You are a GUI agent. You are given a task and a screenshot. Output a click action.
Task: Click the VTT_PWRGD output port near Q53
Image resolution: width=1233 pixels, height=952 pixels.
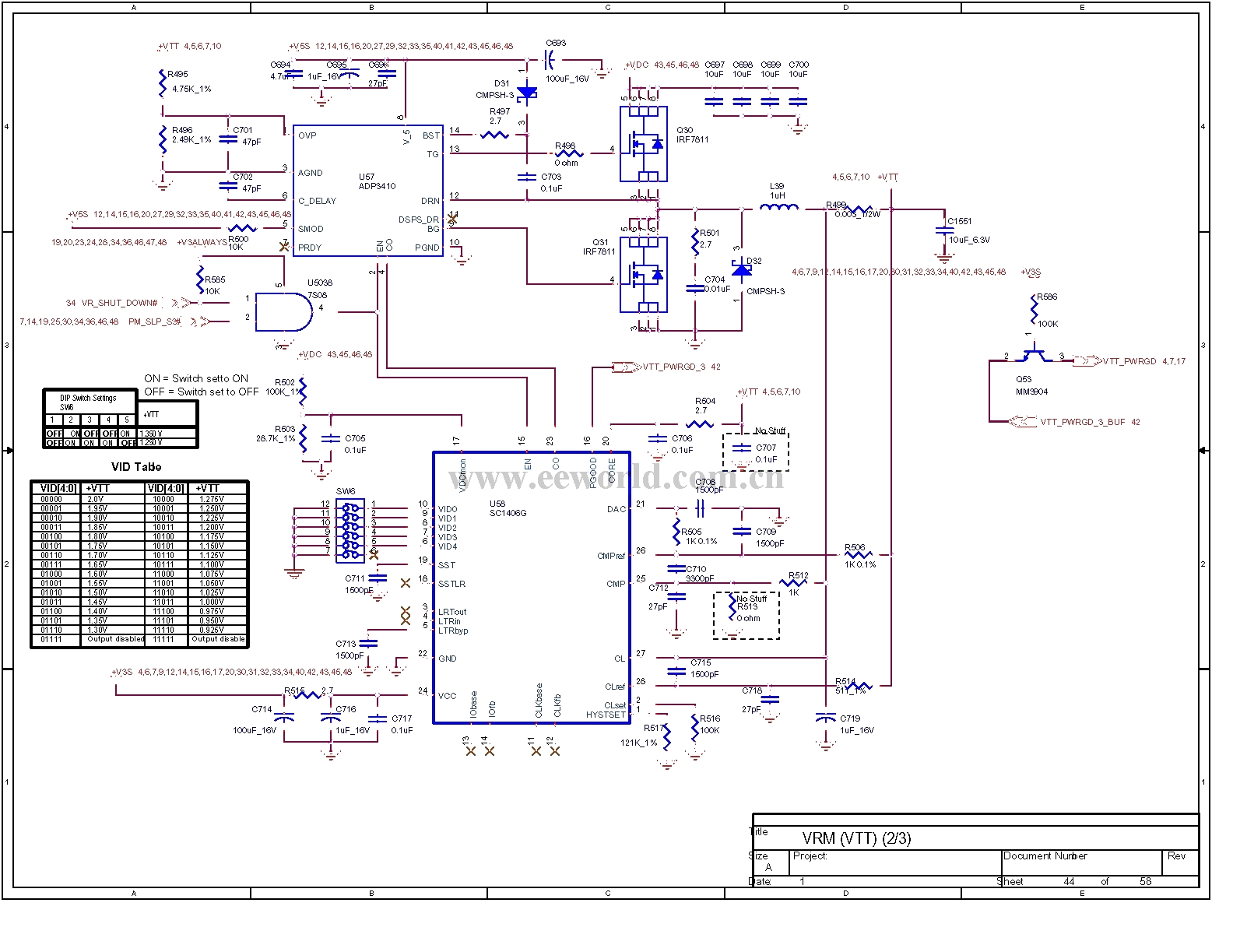1088,361
